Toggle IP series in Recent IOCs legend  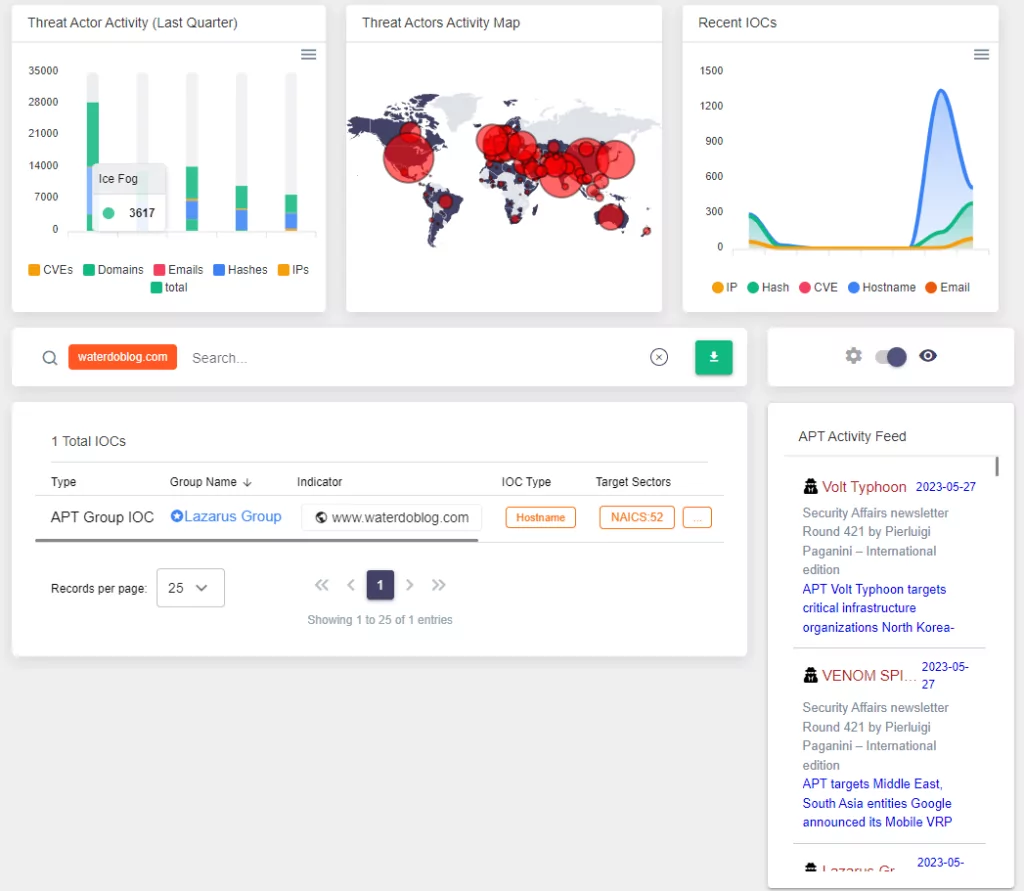(x=724, y=287)
